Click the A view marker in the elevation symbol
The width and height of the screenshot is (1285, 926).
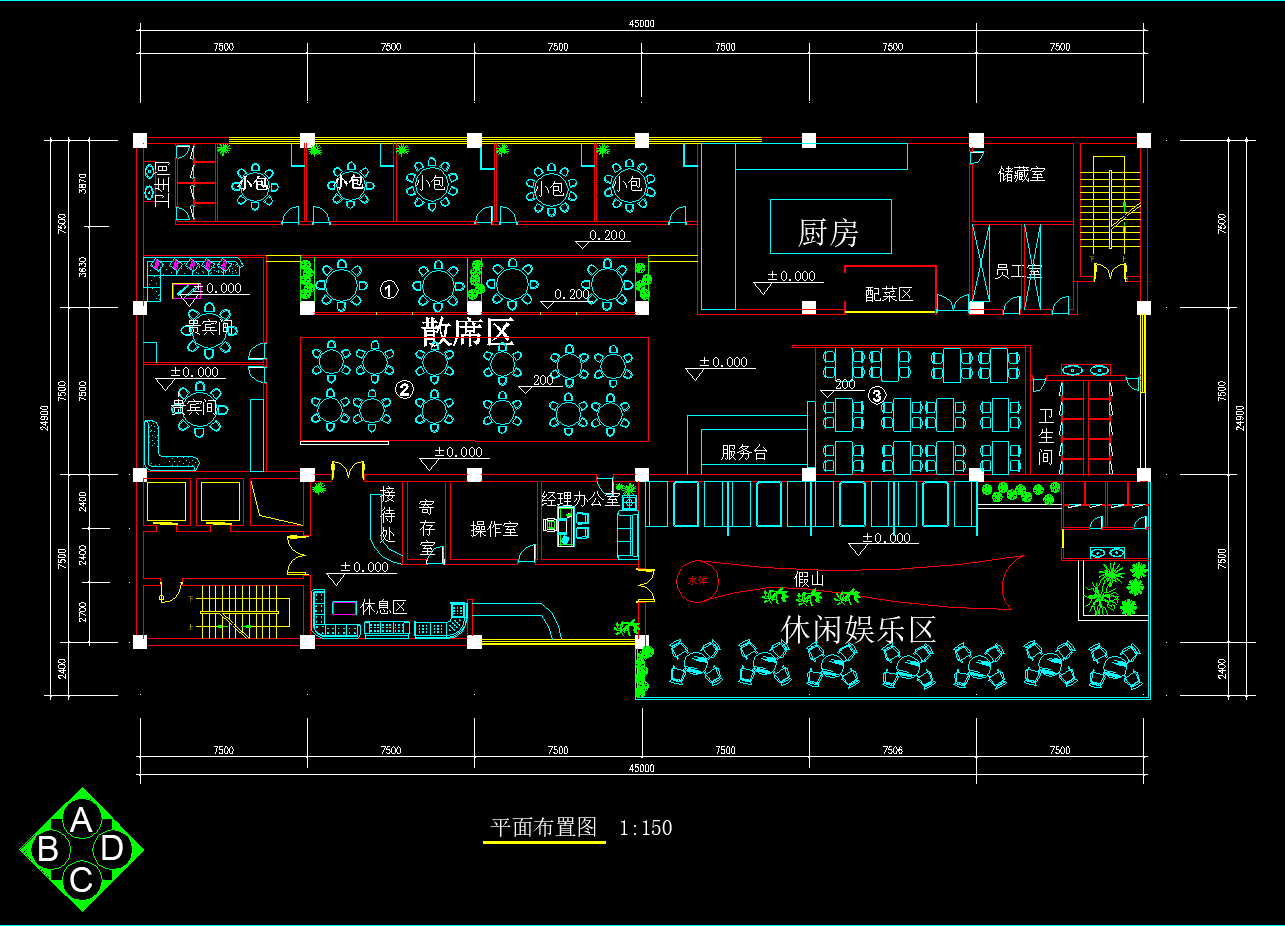pos(81,821)
